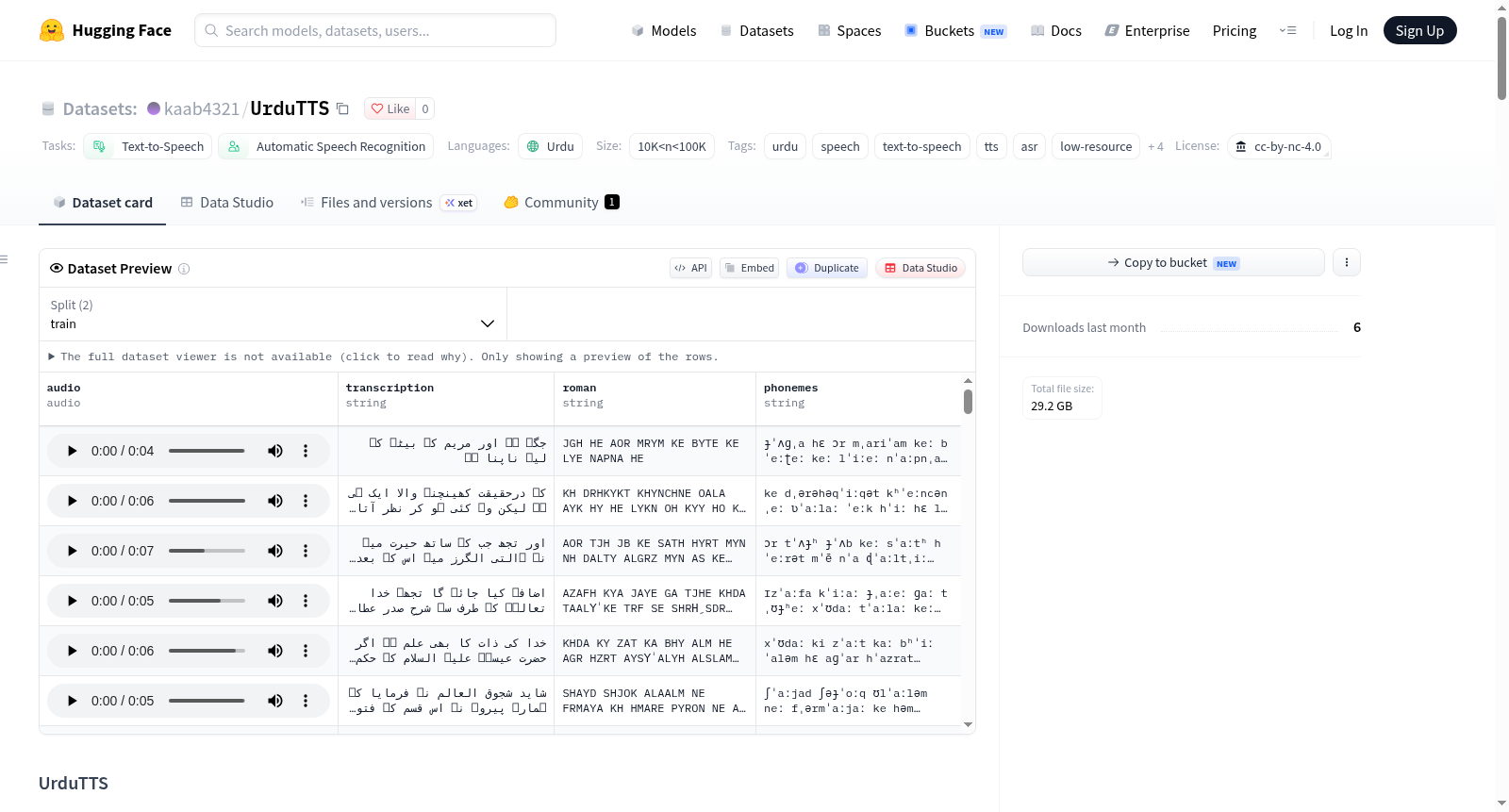The width and height of the screenshot is (1509, 812).
Task: Click the Hugging Face logo icon
Action: tap(52, 30)
